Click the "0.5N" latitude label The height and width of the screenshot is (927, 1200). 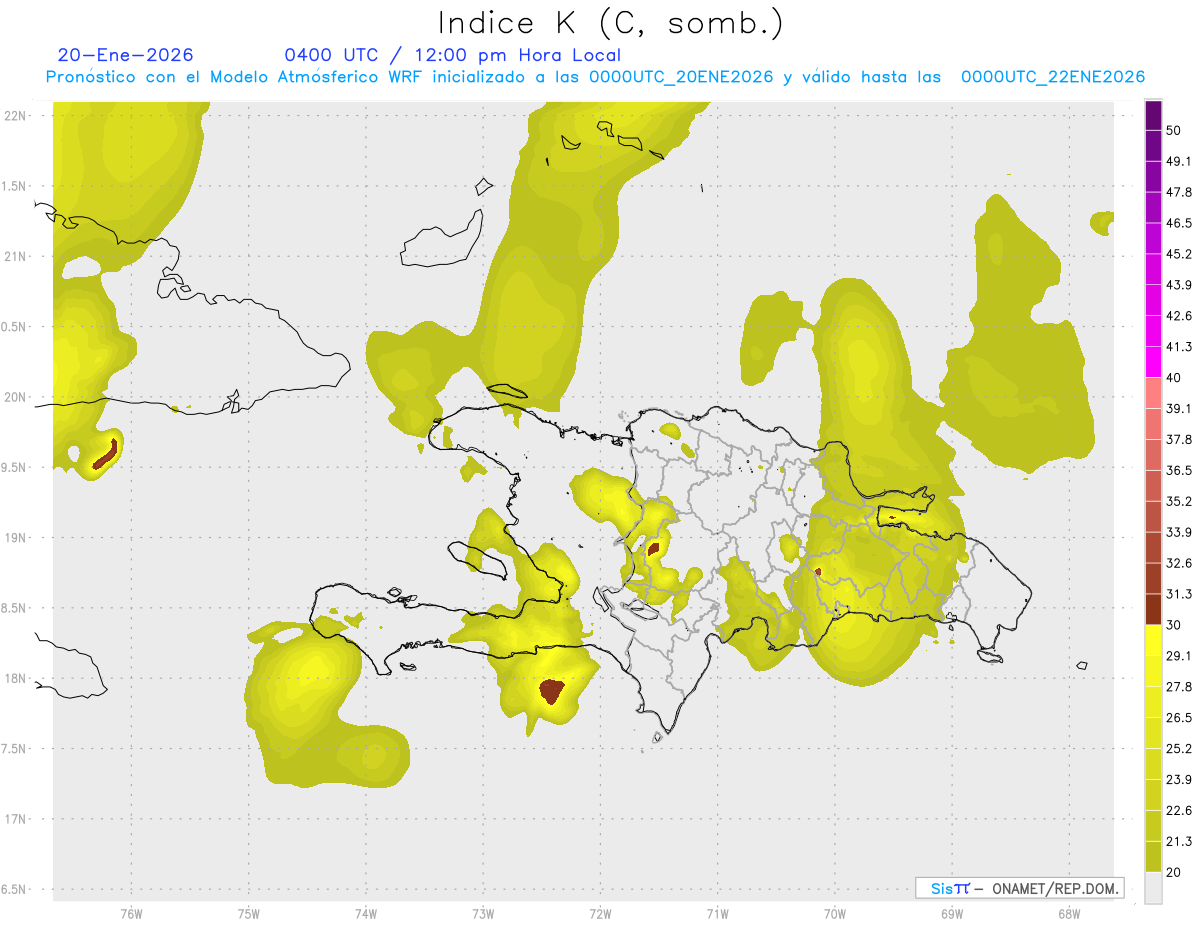pyautogui.click(x=15, y=327)
